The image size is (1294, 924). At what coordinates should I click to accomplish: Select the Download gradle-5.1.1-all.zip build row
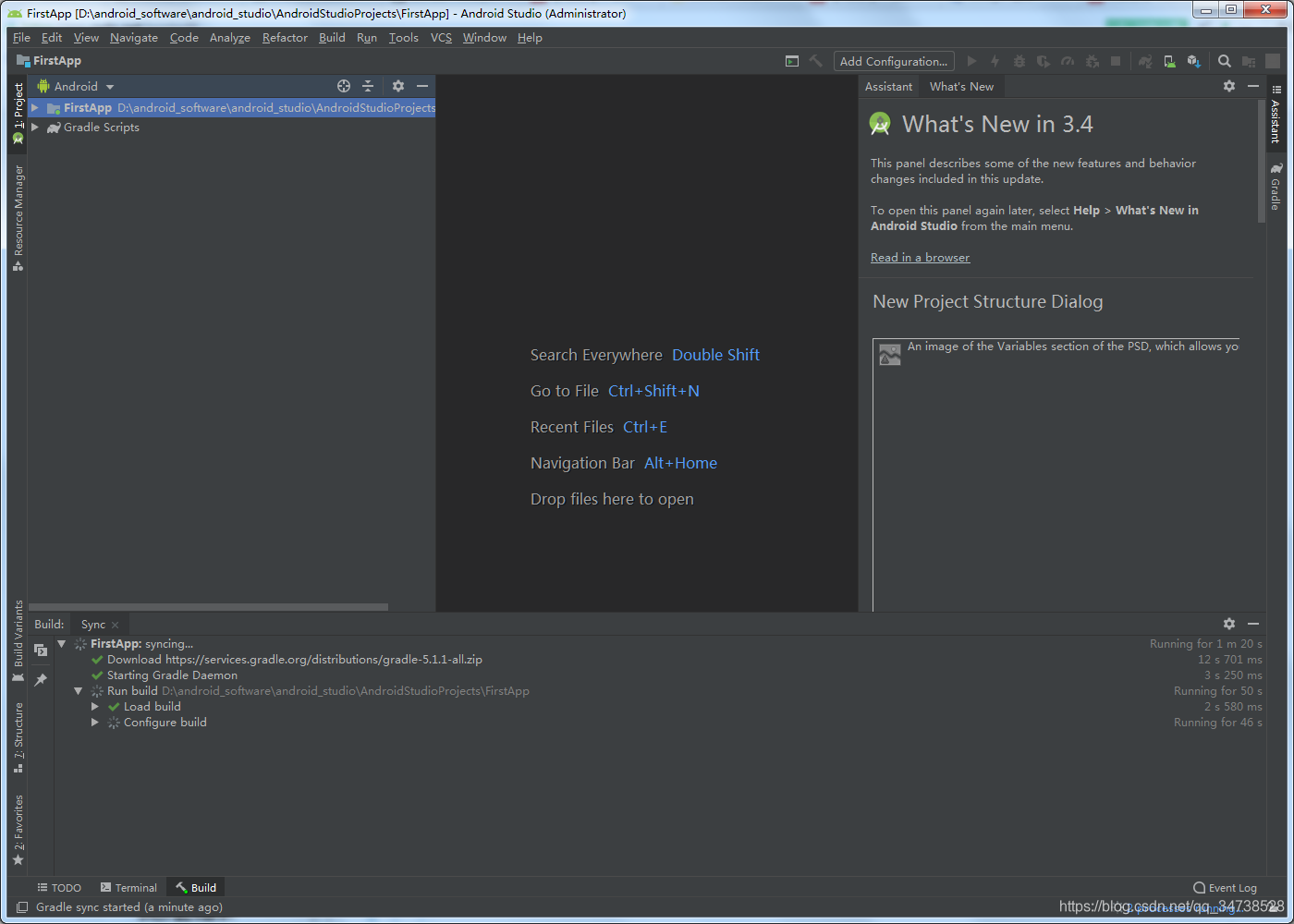coord(659,660)
